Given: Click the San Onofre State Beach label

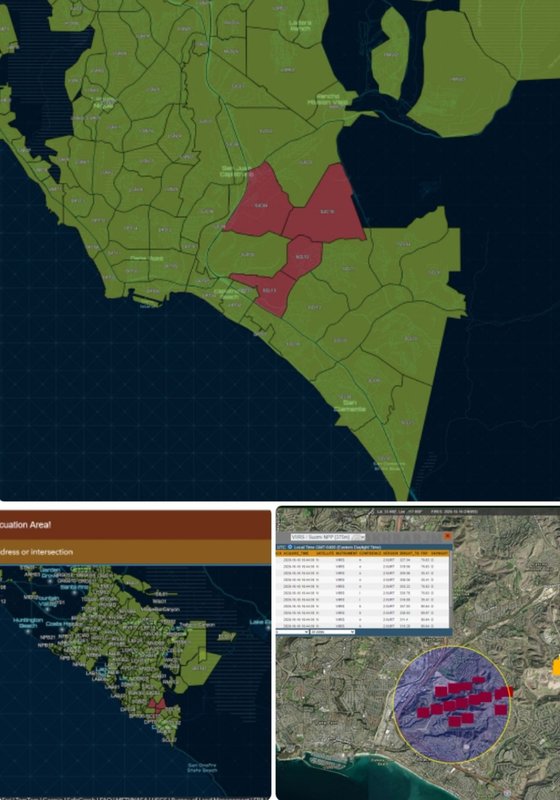Looking at the screenshot, I should tap(202, 767).
